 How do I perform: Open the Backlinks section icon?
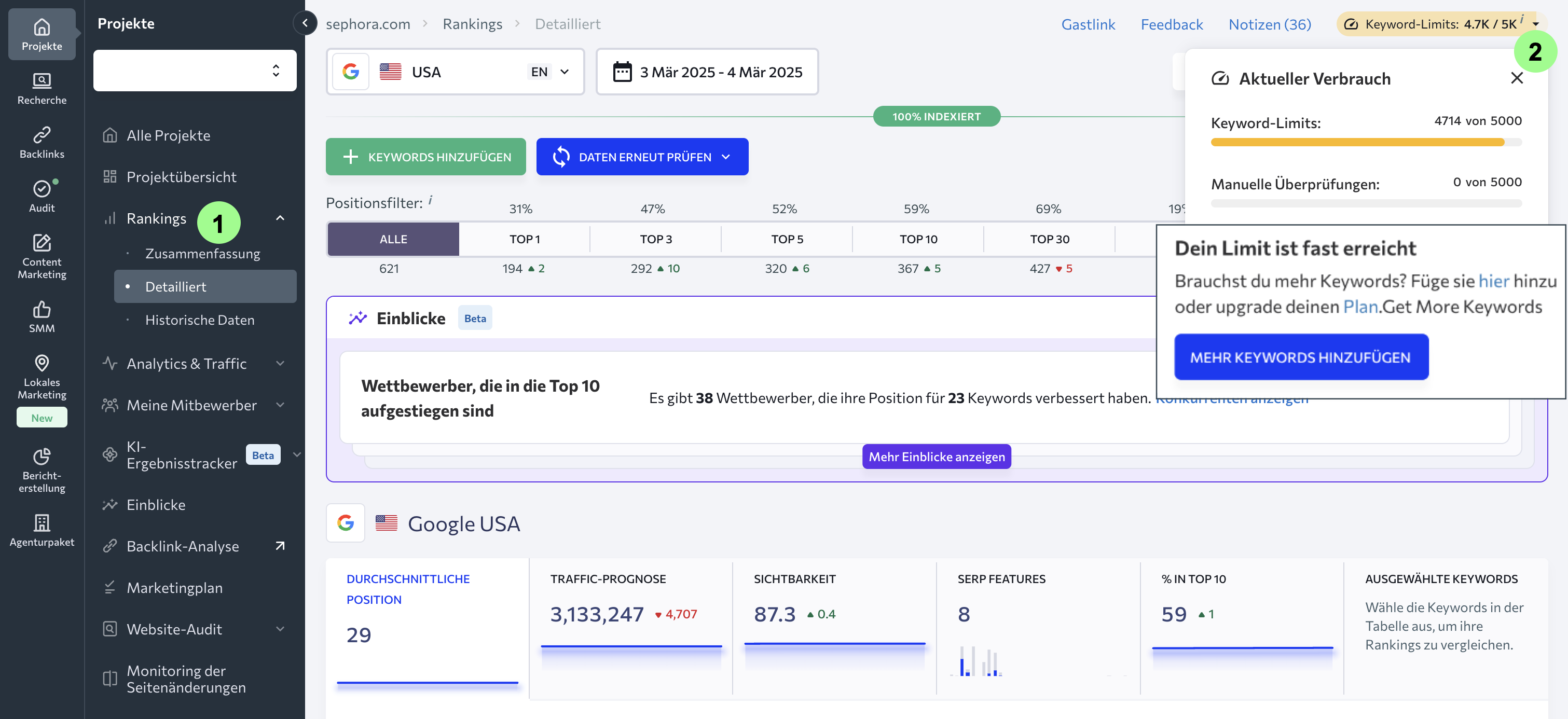(42, 134)
